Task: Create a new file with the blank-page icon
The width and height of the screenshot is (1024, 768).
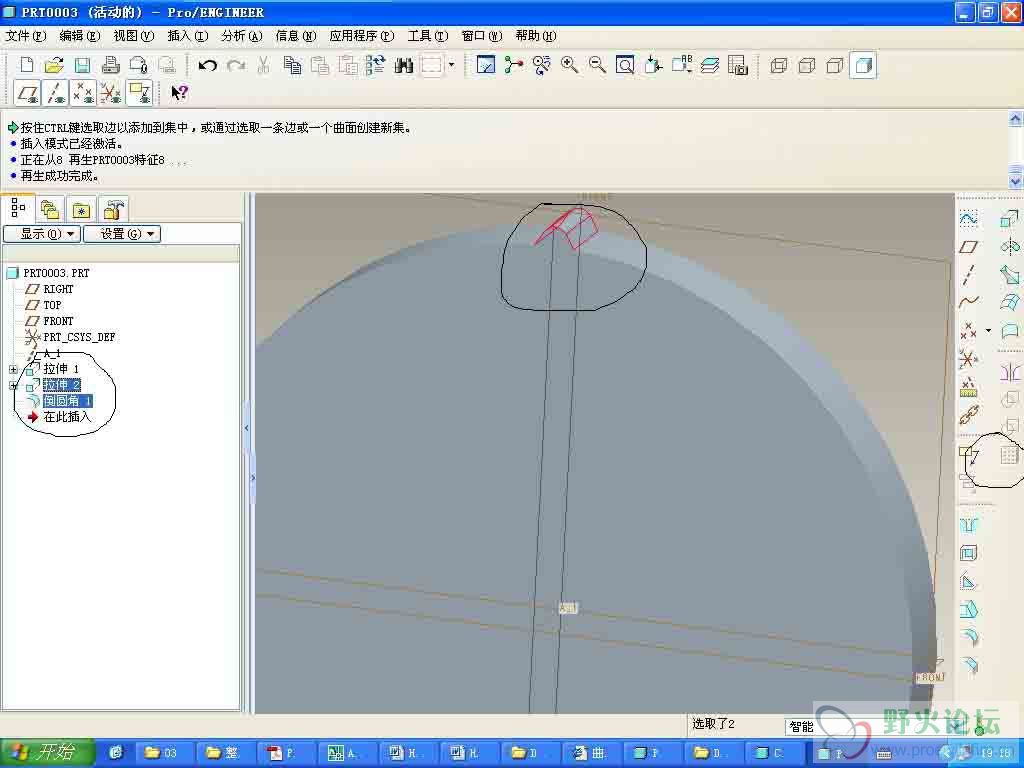Action: click(27, 65)
